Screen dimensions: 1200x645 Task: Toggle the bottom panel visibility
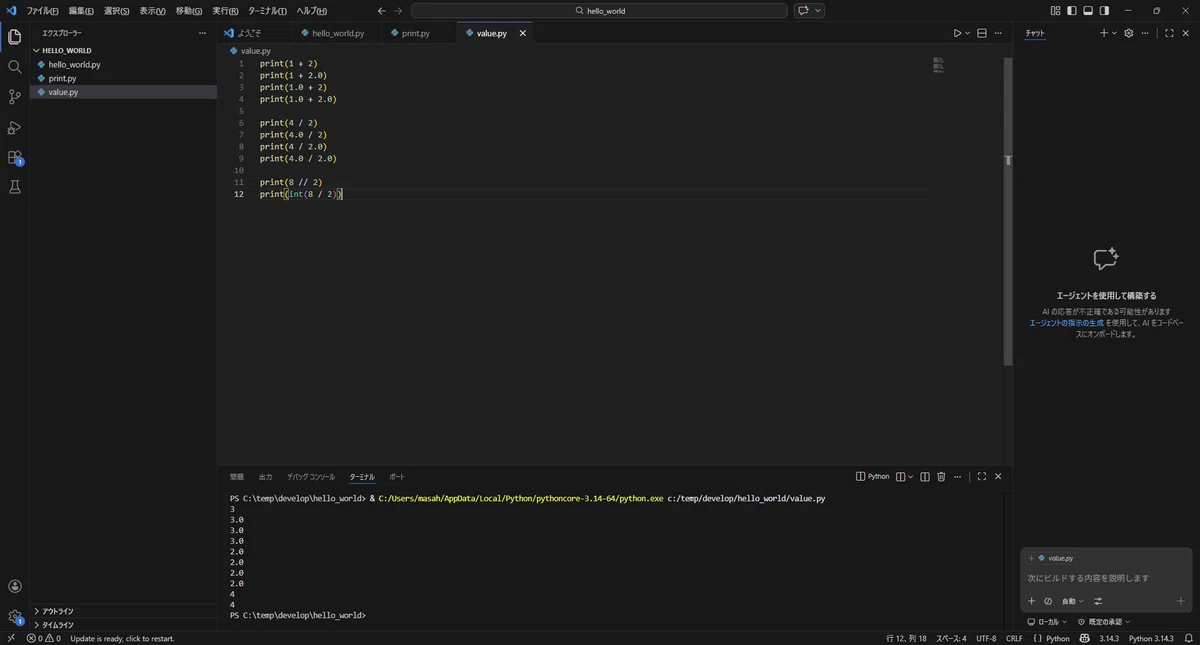(1088, 11)
